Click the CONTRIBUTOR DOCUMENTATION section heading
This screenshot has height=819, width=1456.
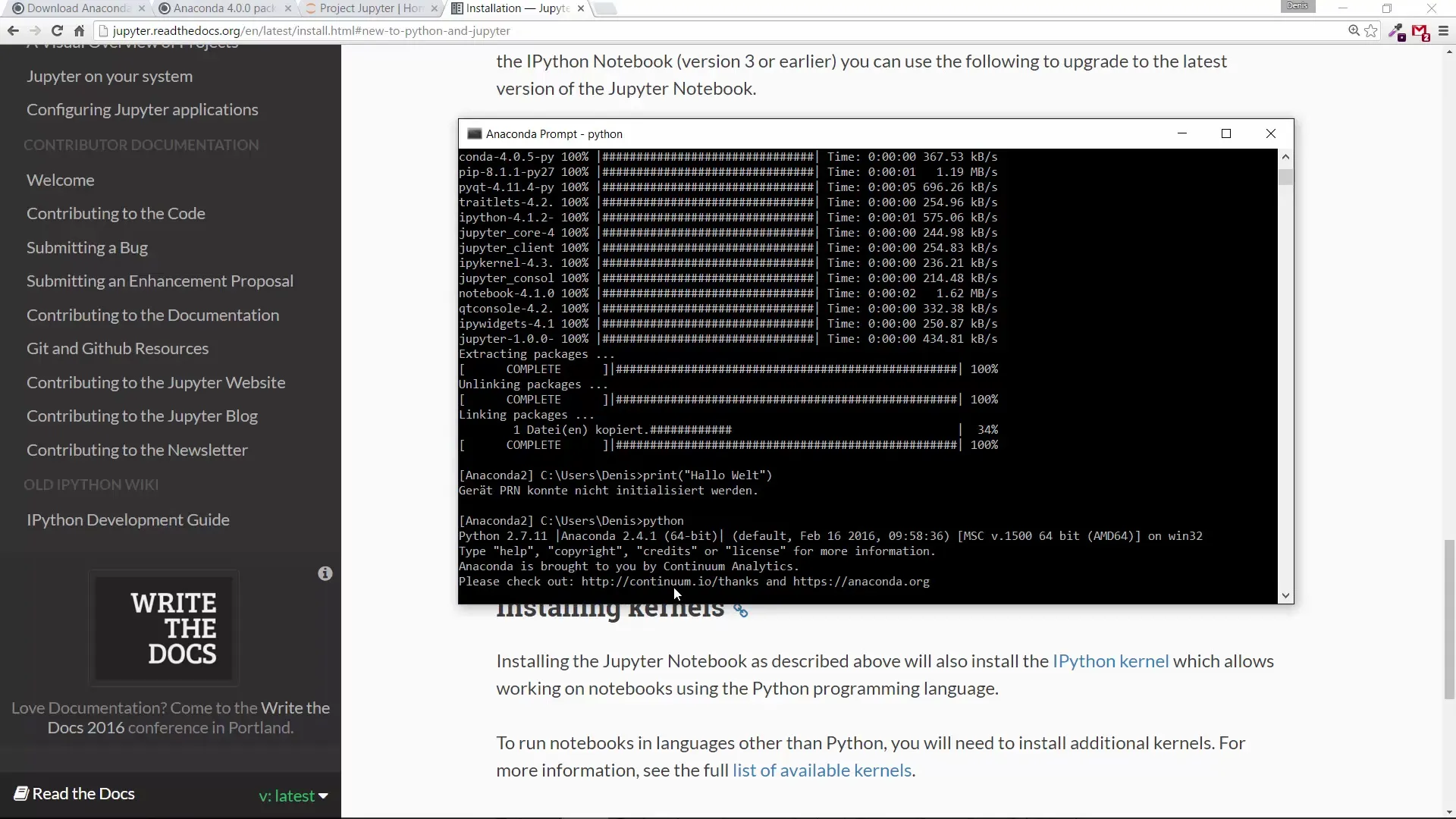[141, 145]
